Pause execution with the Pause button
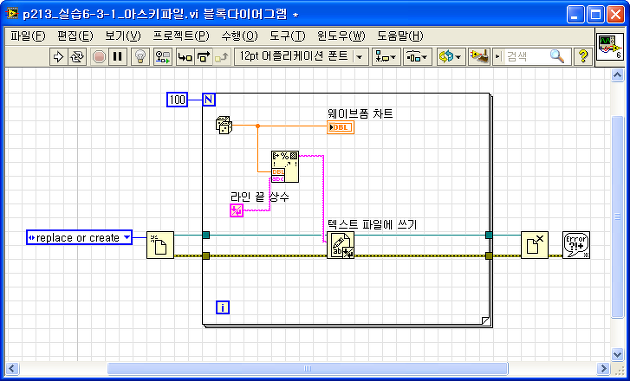 click(x=117, y=57)
